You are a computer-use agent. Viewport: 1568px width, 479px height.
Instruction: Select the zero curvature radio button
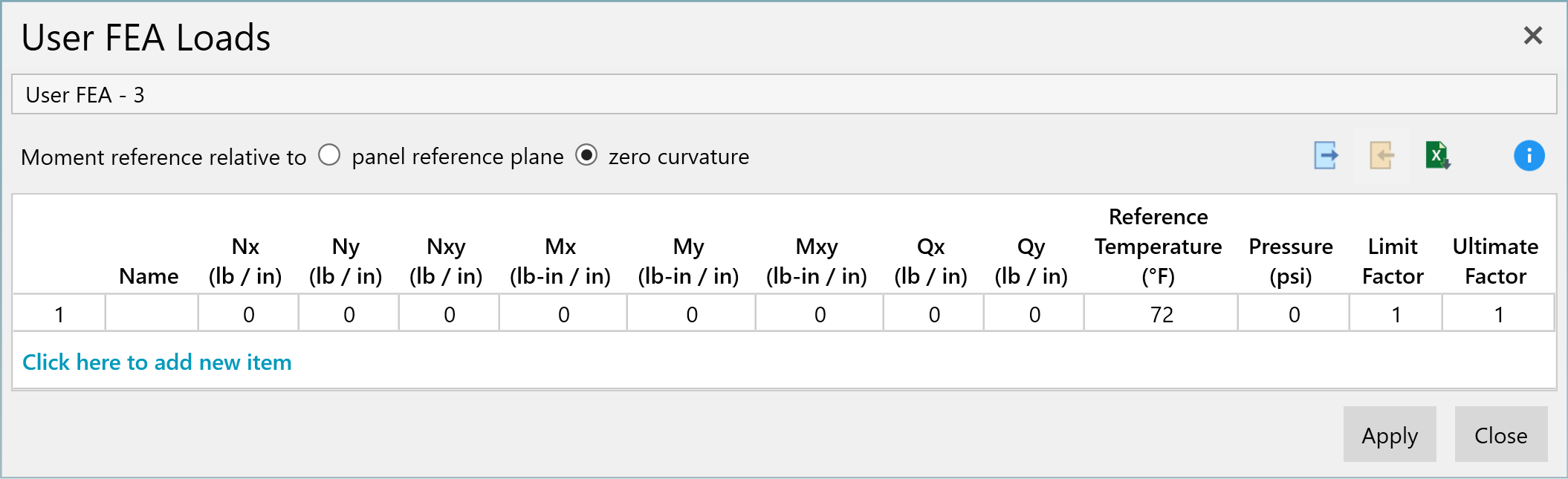[x=586, y=155]
